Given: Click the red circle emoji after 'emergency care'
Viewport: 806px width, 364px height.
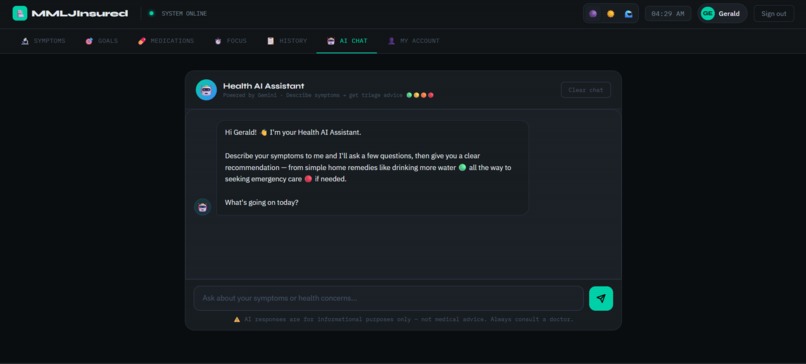Looking at the screenshot, I should click(308, 179).
